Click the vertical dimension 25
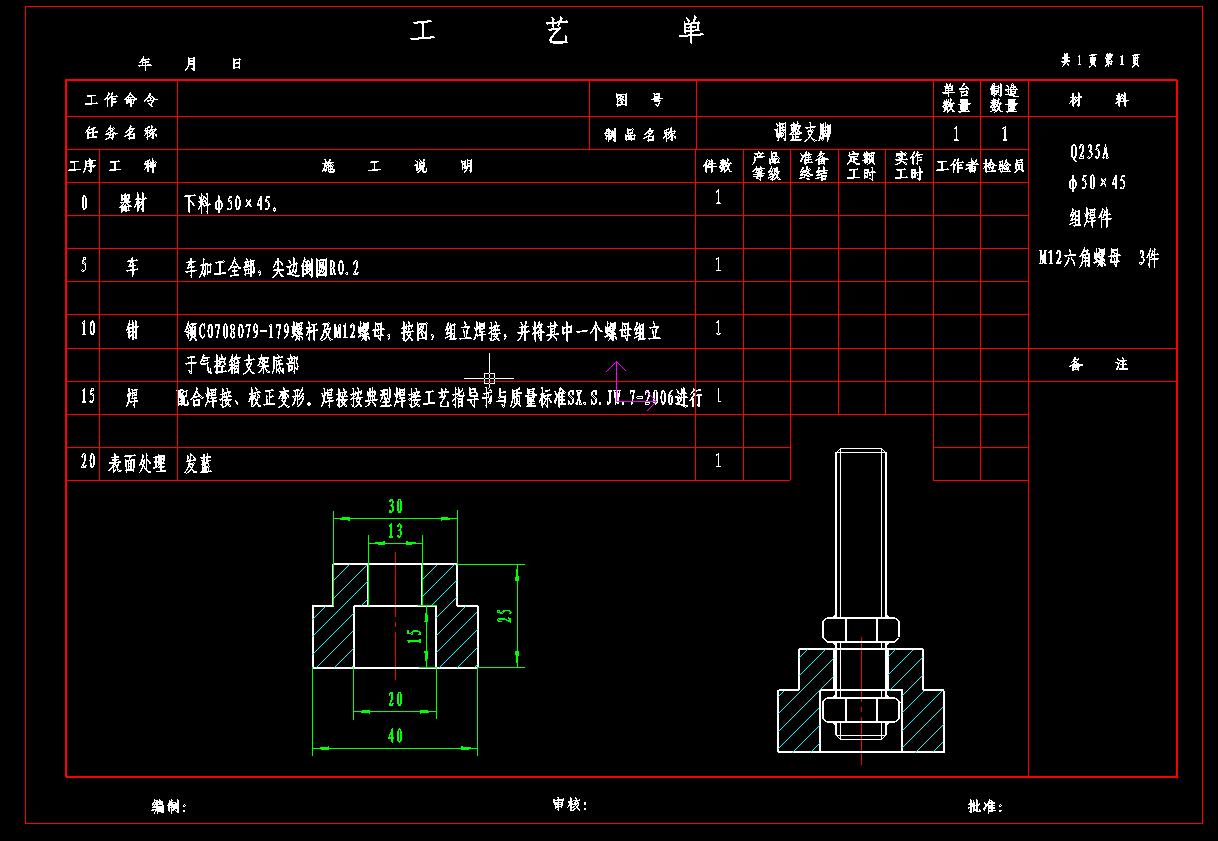 coord(506,616)
